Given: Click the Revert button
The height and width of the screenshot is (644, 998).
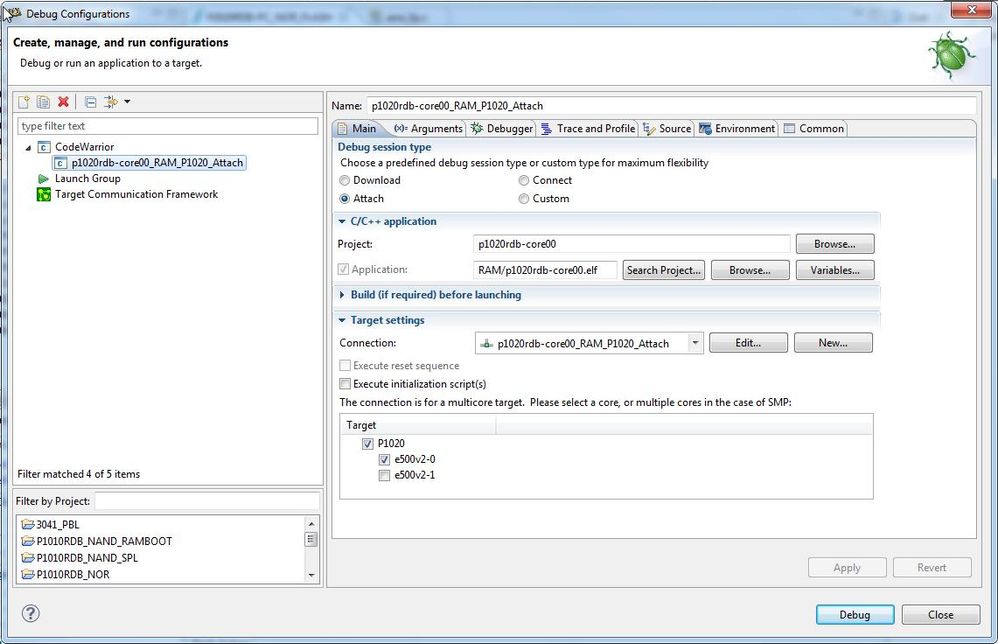Looking at the screenshot, I should coord(932,568).
